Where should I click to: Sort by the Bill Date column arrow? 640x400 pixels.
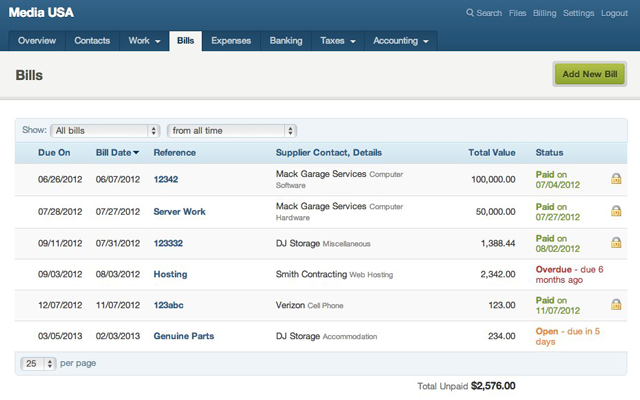[136, 152]
